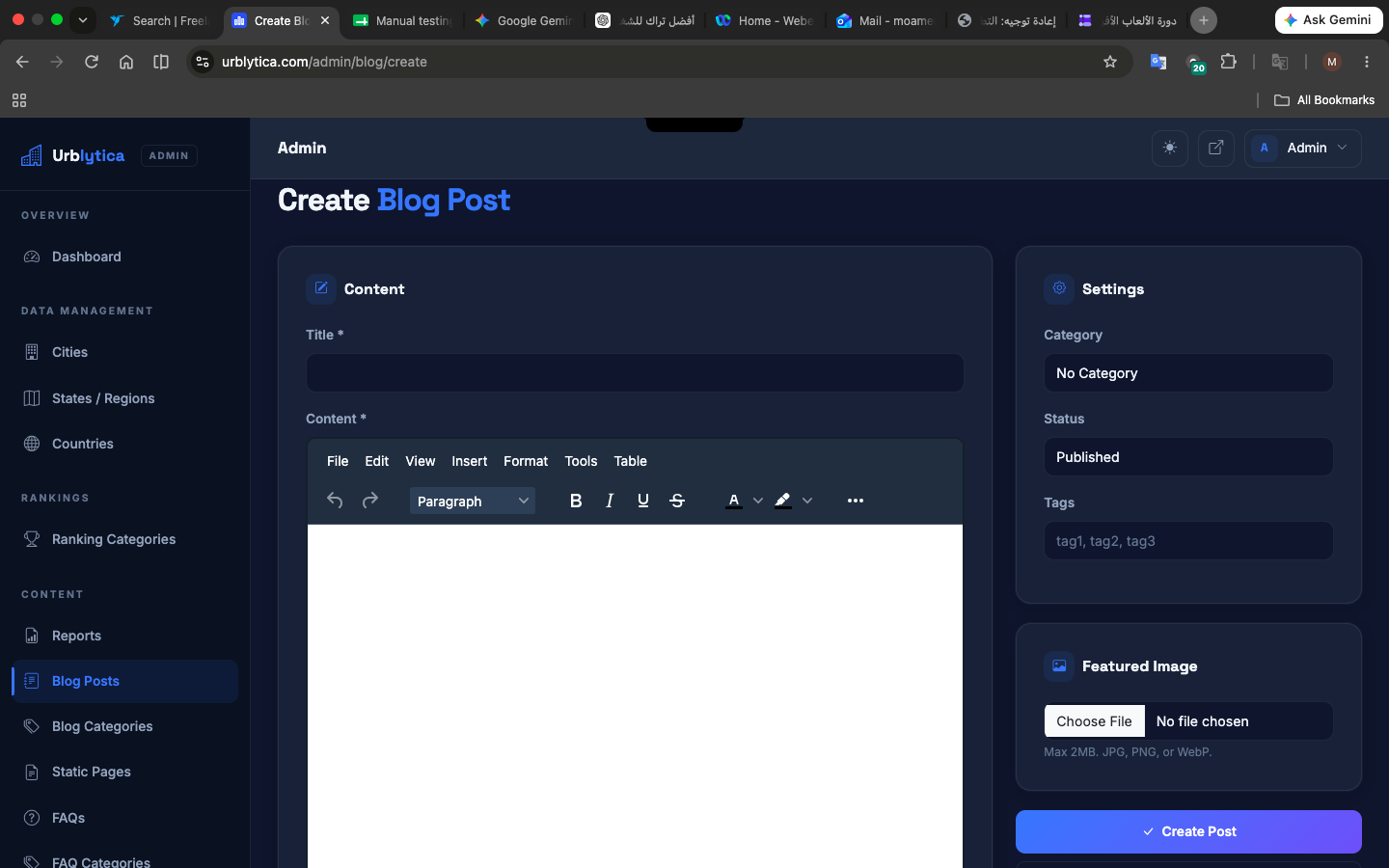Image resolution: width=1389 pixels, height=868 pixels.
Task: Expand the highlight color picker arrow
Action: click(807, 501)
